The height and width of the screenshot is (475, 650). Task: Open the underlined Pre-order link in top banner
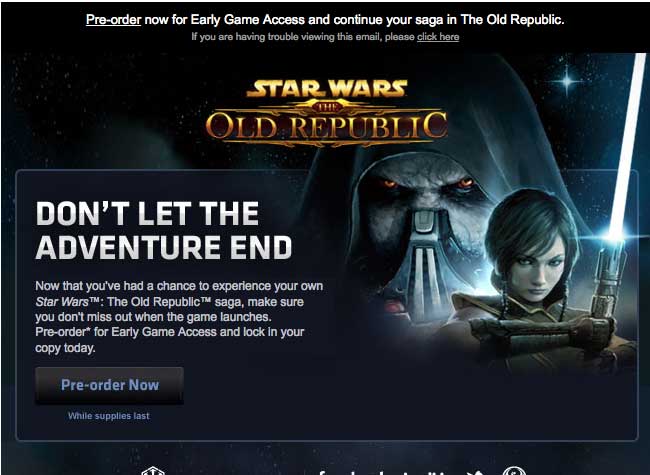click(x=114, y=19)
